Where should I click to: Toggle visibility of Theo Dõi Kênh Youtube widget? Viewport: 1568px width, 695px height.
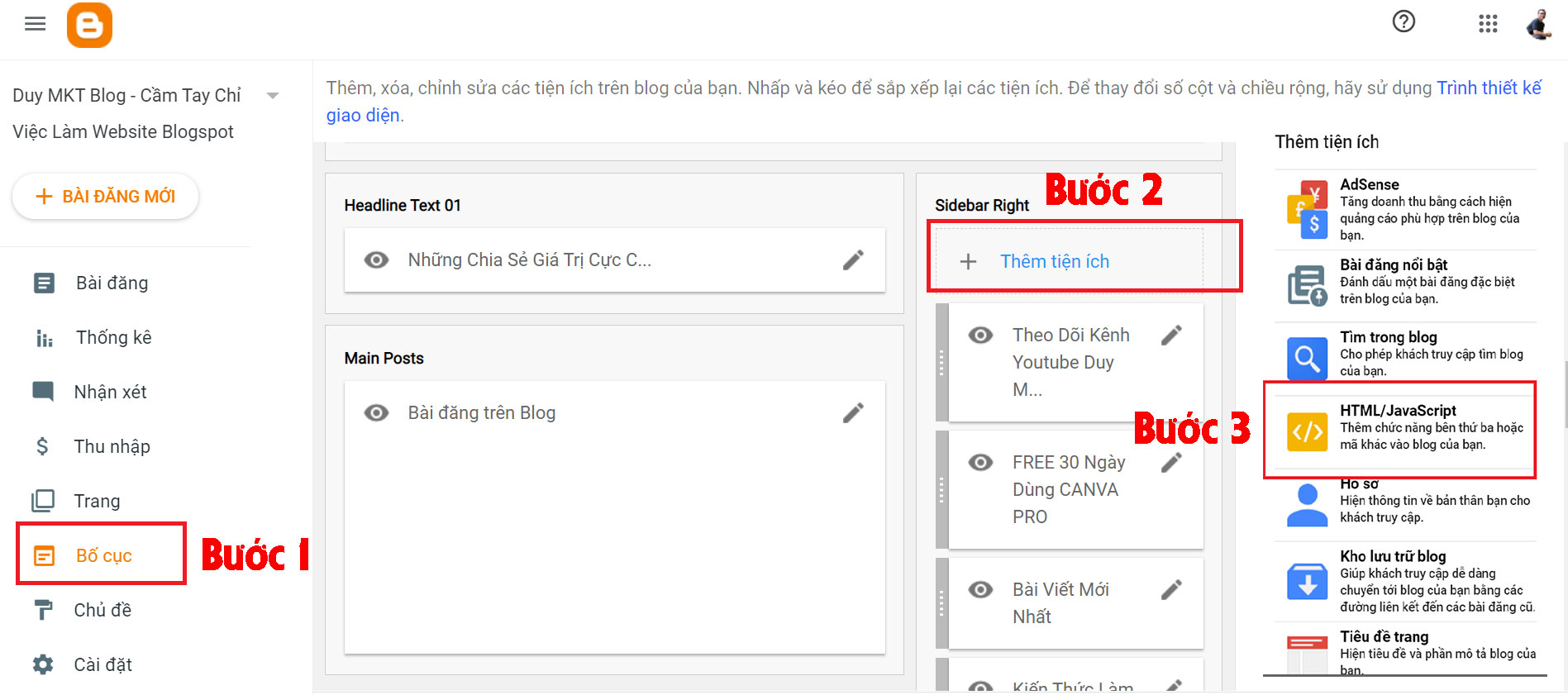pyautogui.click(x=980, y=336)
